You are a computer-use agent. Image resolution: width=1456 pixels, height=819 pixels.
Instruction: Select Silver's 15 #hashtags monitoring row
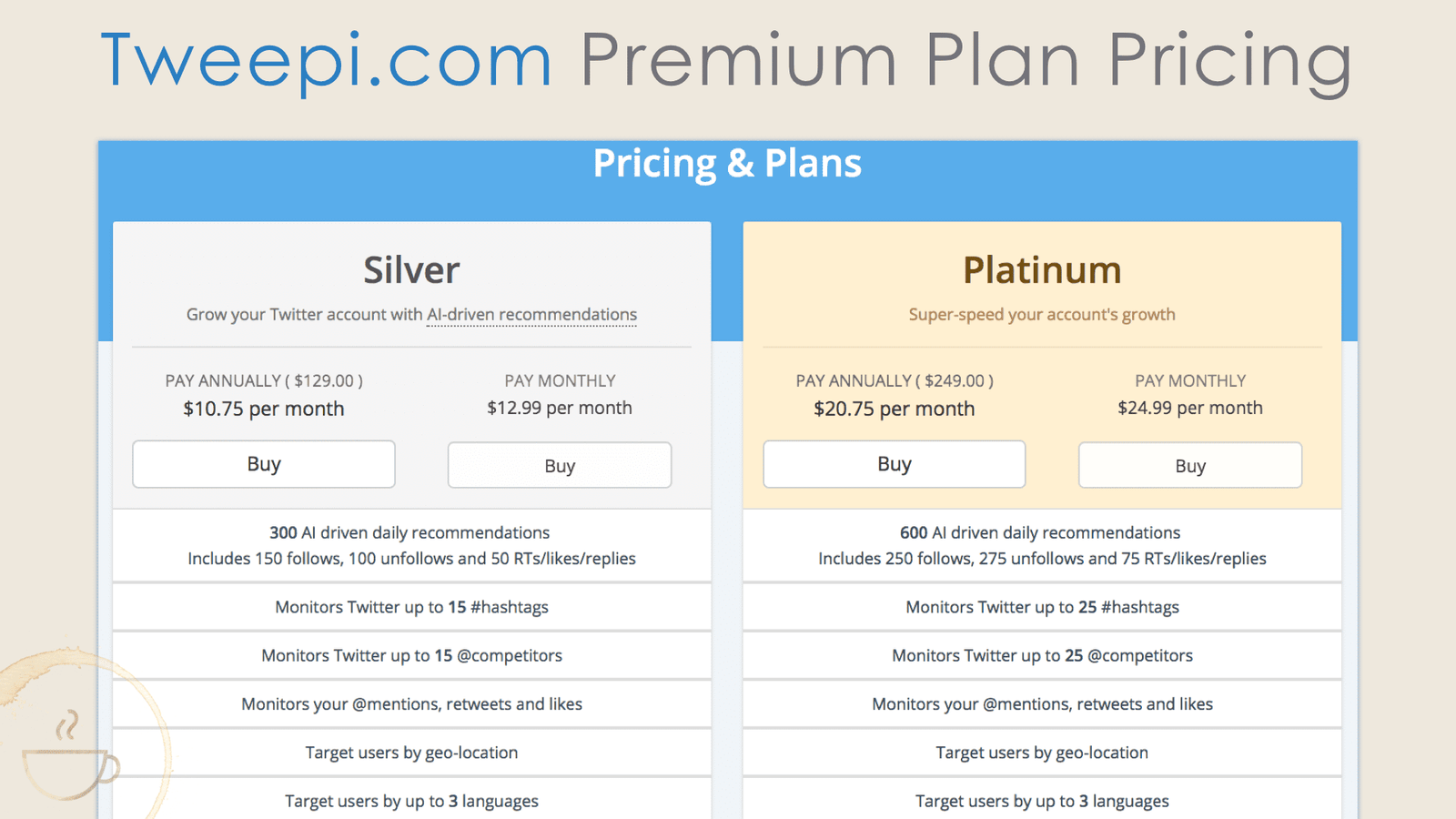coord(410,607)
